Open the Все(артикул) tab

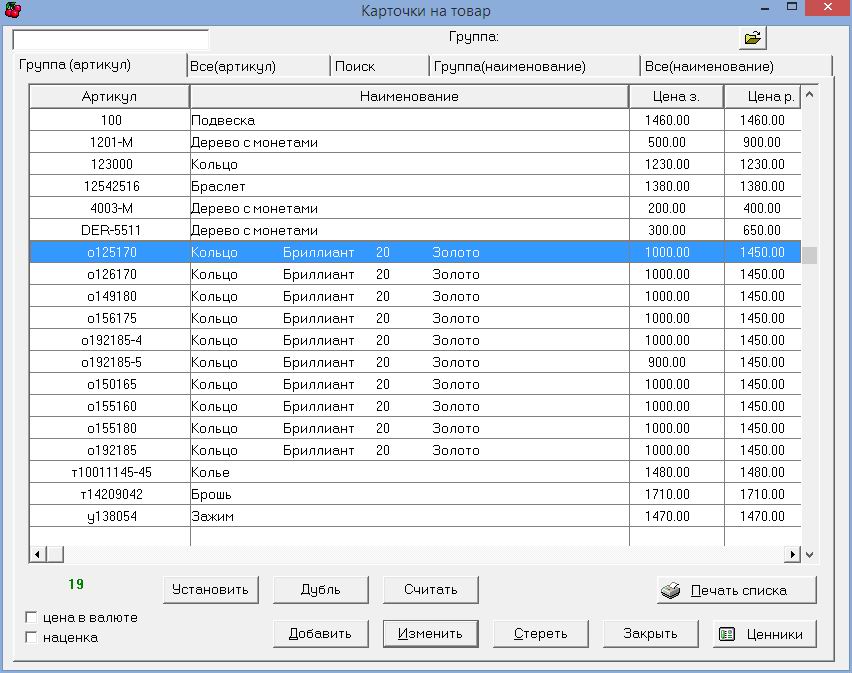(x=232, y=66)
